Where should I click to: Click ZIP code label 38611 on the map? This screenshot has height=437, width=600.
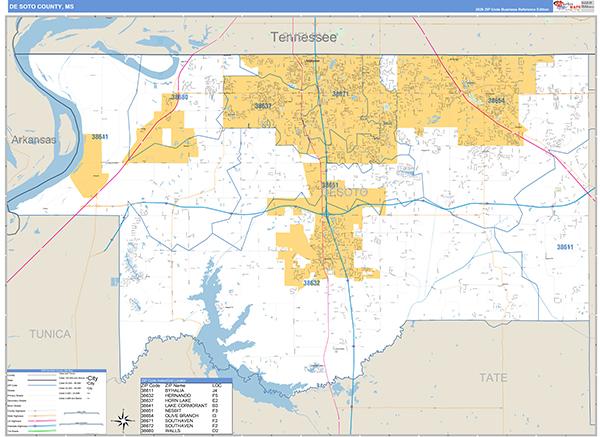click(565, 247)
